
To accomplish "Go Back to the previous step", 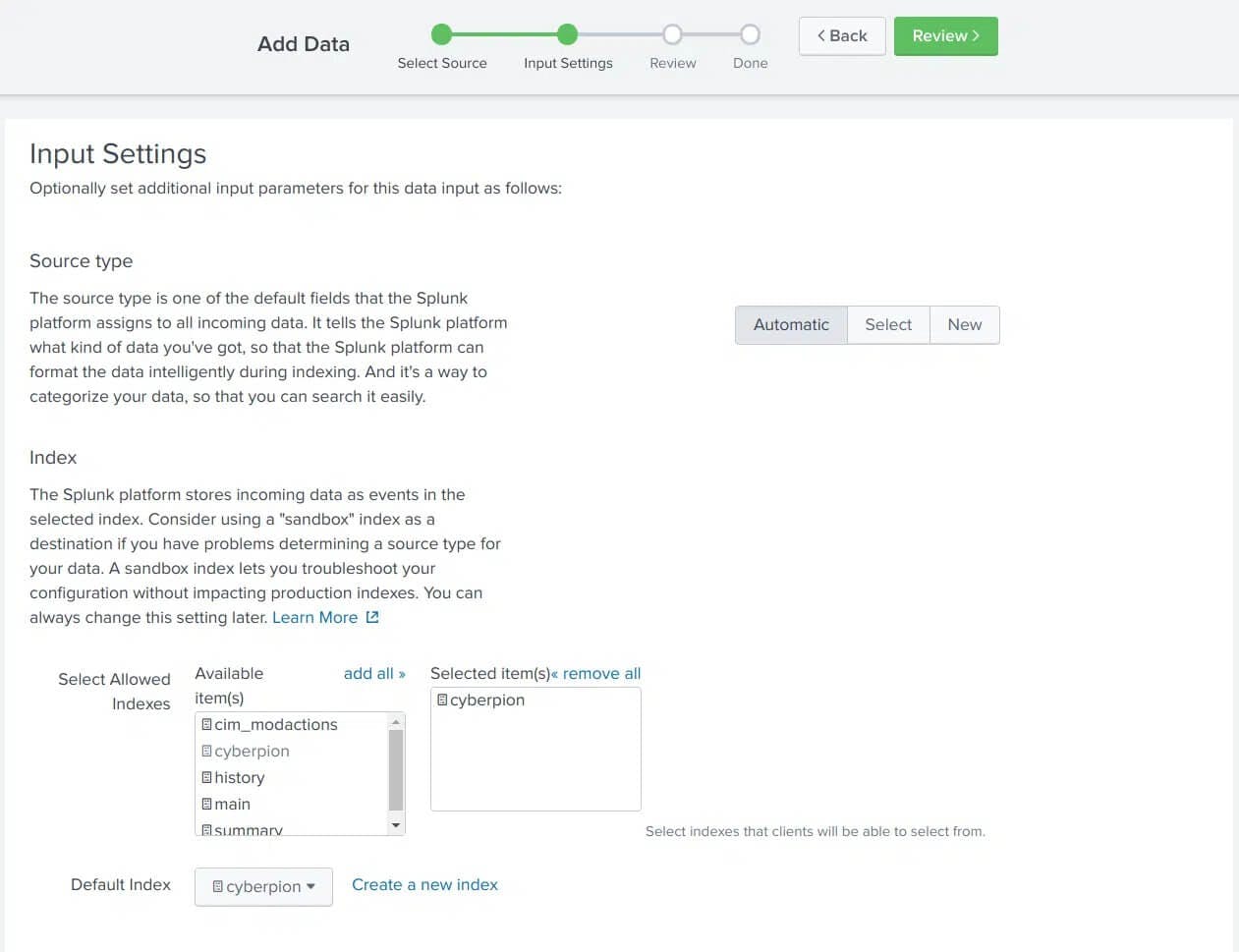I will 842,36.
